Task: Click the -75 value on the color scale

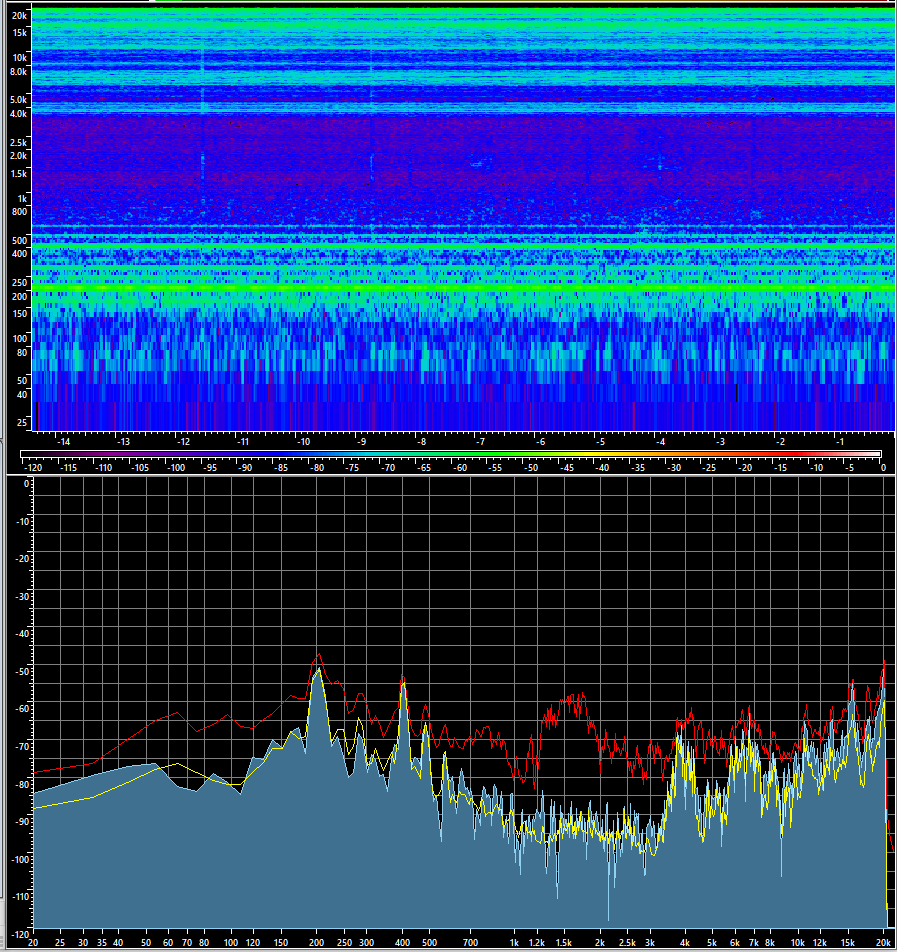Action: pos(352,468)
